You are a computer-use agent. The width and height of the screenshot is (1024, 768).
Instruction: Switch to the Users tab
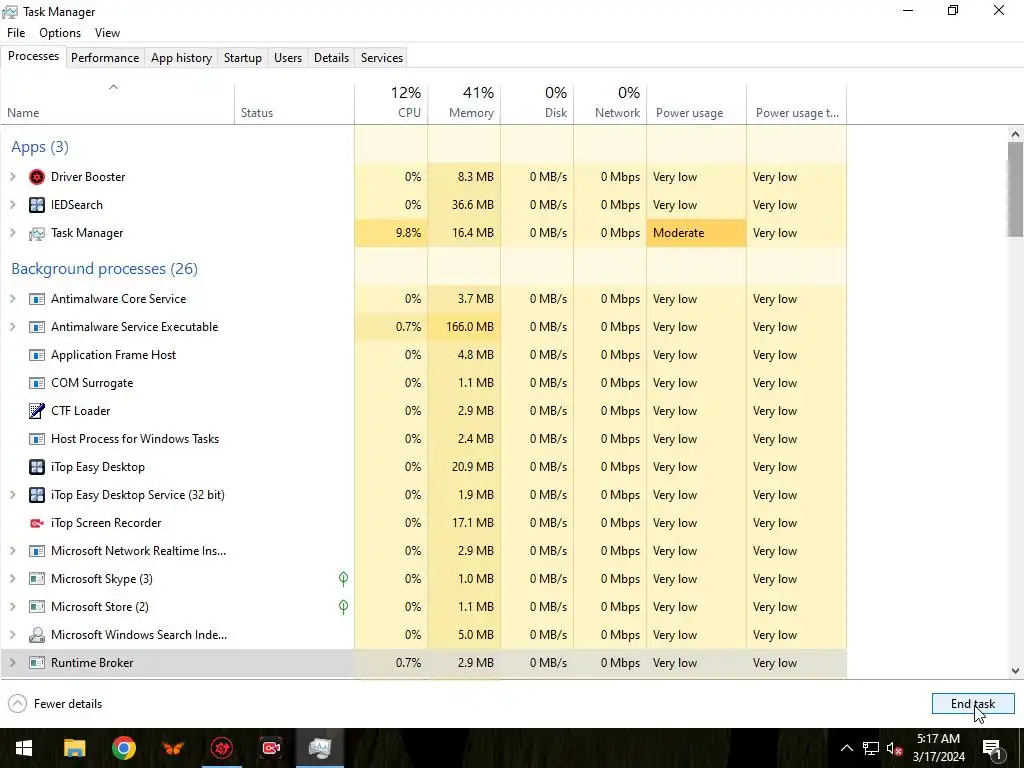click(288, 57)
